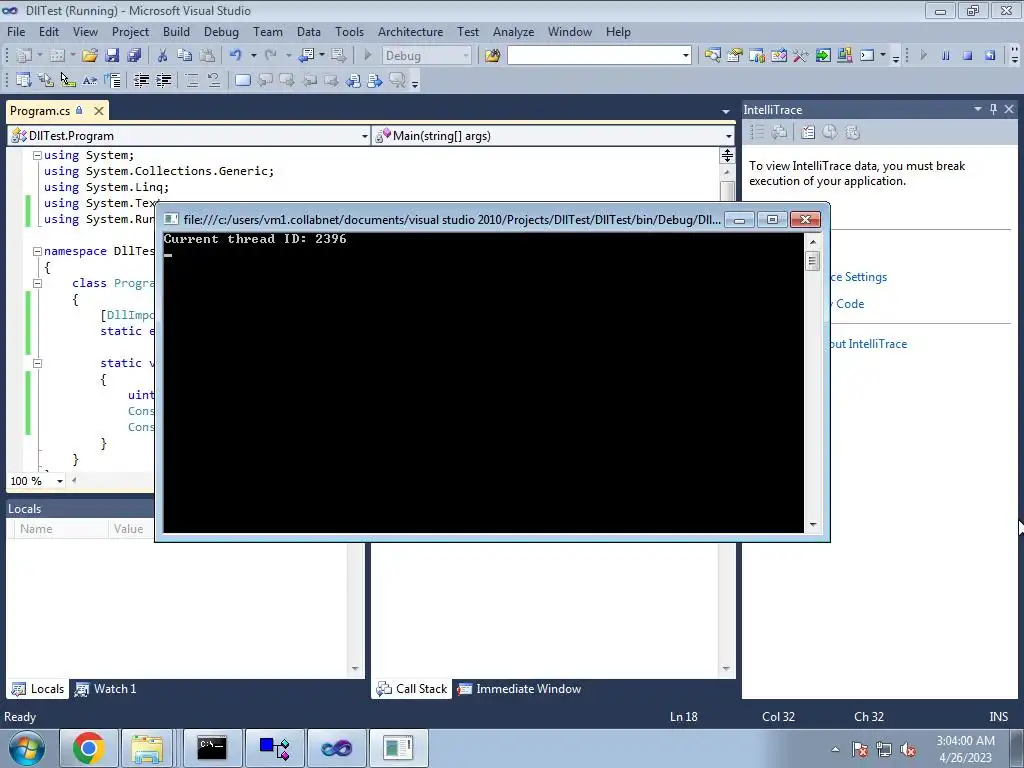1024x768 pixels.
Task: Open the undo history dropdown arrow
Action: tap(253, 56)
